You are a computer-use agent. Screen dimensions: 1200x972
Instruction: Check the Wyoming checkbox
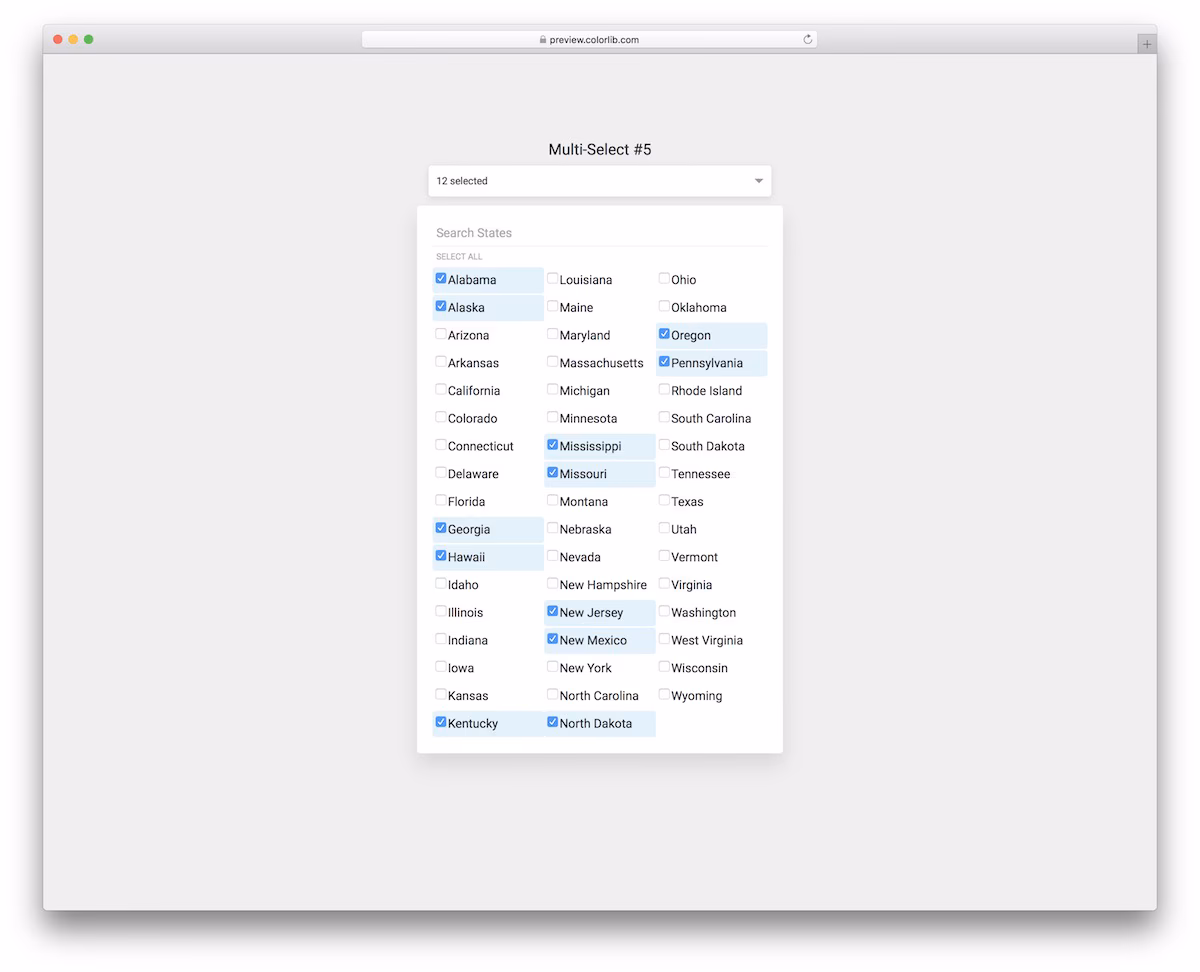(x=664, y=694)
